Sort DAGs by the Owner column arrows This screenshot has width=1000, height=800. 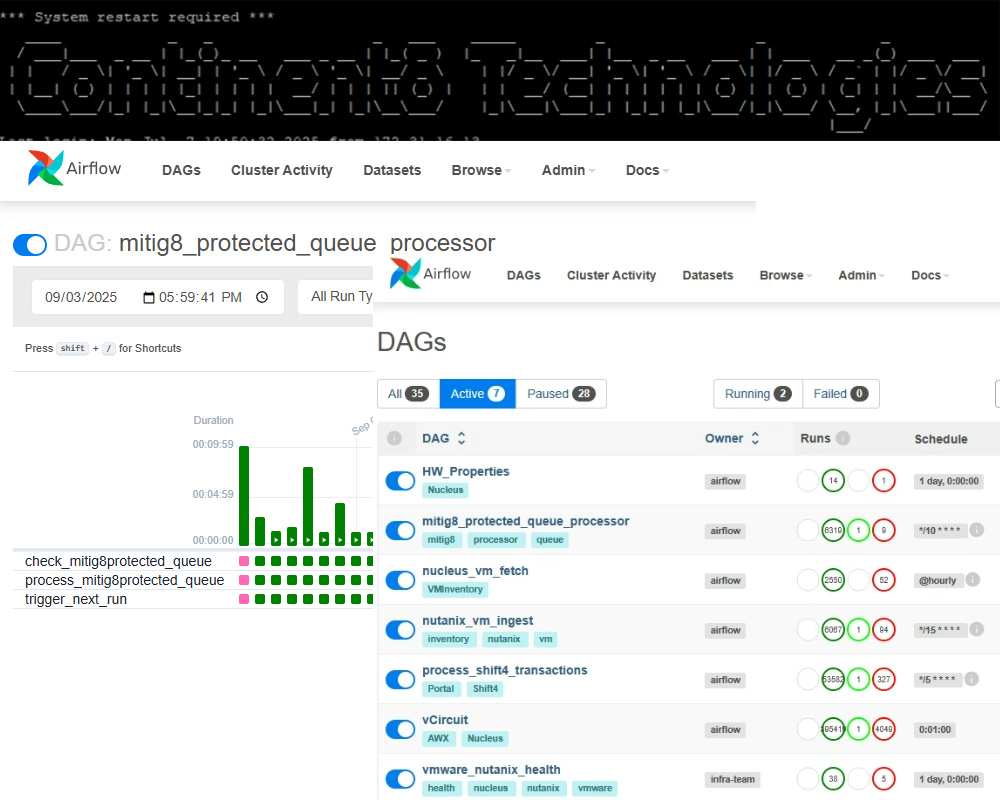pos(755,438)
